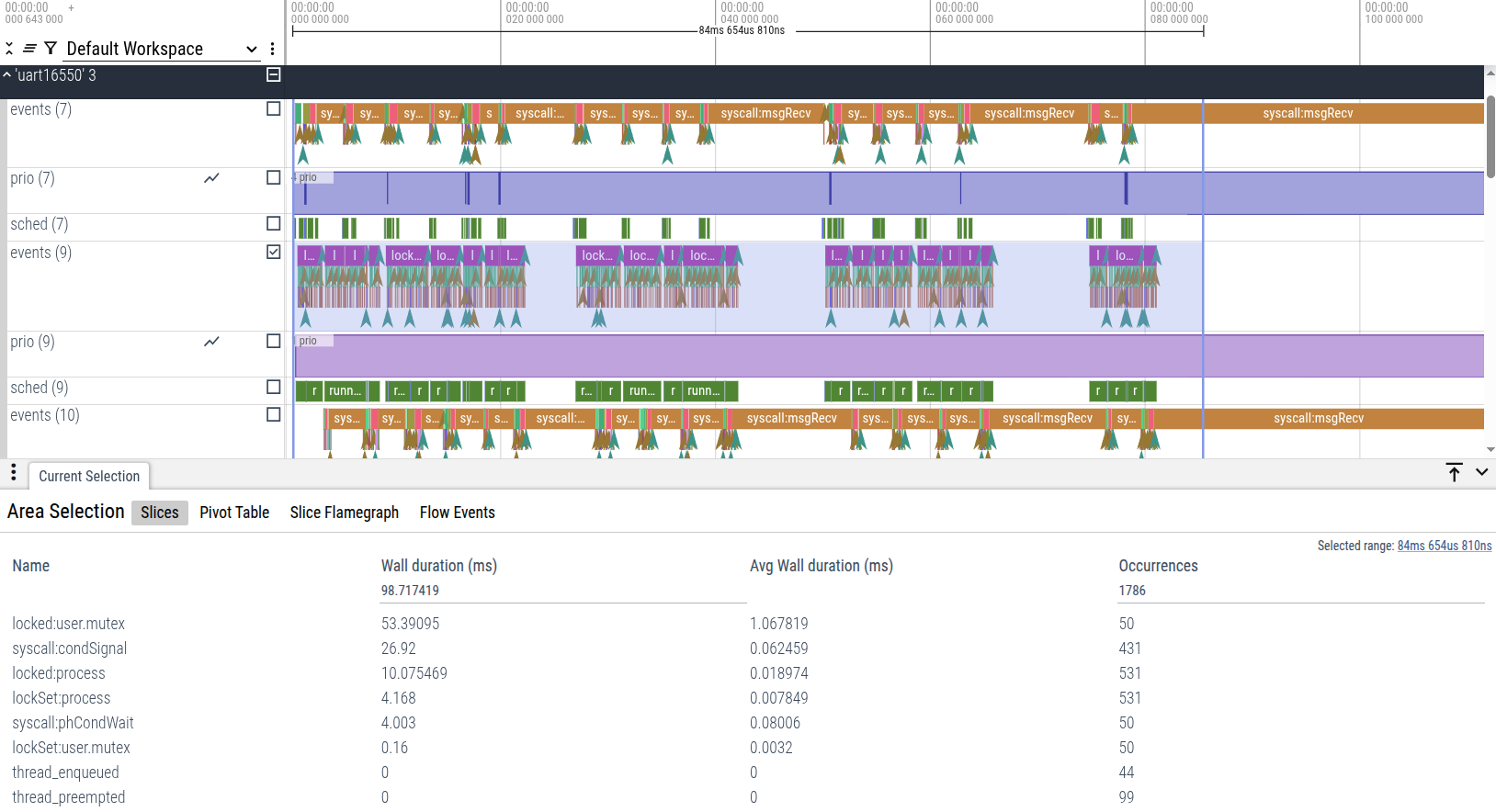This screenshot has width=1496, height=812.
Task: Click the chart icon on the prio (7) track
Action: click(211, 178)
